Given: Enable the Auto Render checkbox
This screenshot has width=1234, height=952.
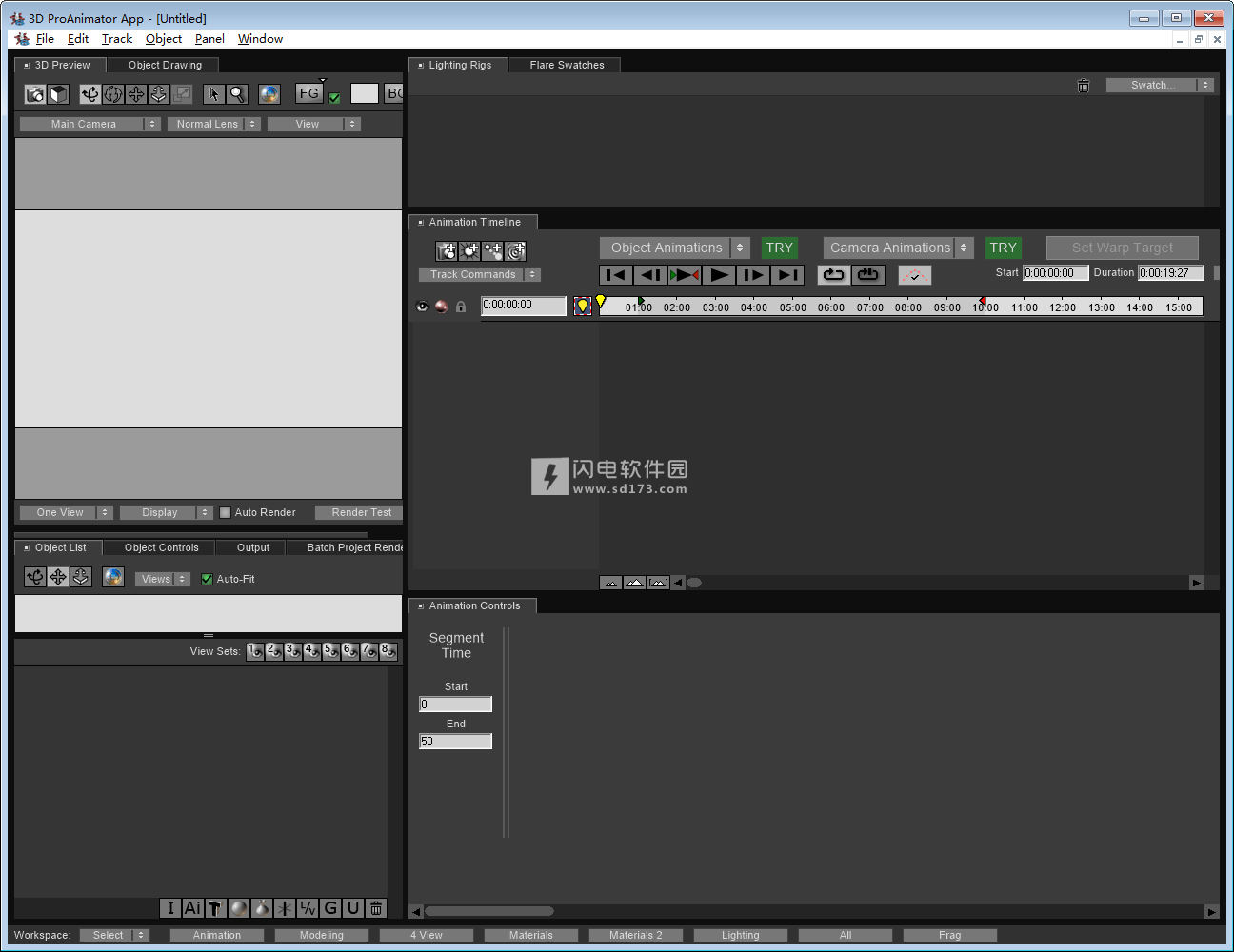Looking at the screenshot, I should 226,512.
